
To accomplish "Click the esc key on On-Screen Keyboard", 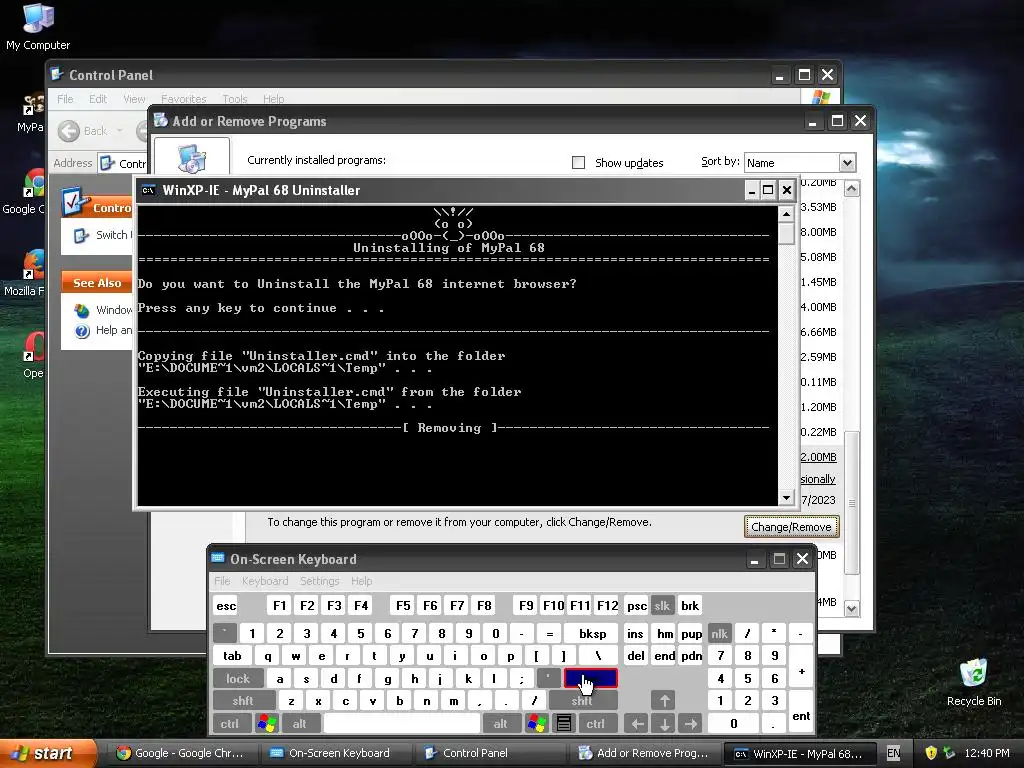I will click(226, 605).
